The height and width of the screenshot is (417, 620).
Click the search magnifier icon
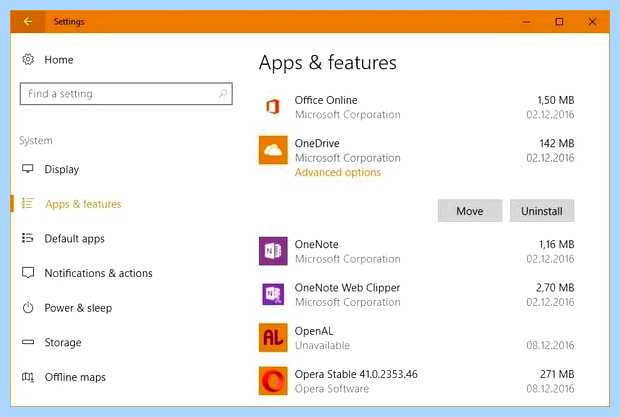pos(223,94)
